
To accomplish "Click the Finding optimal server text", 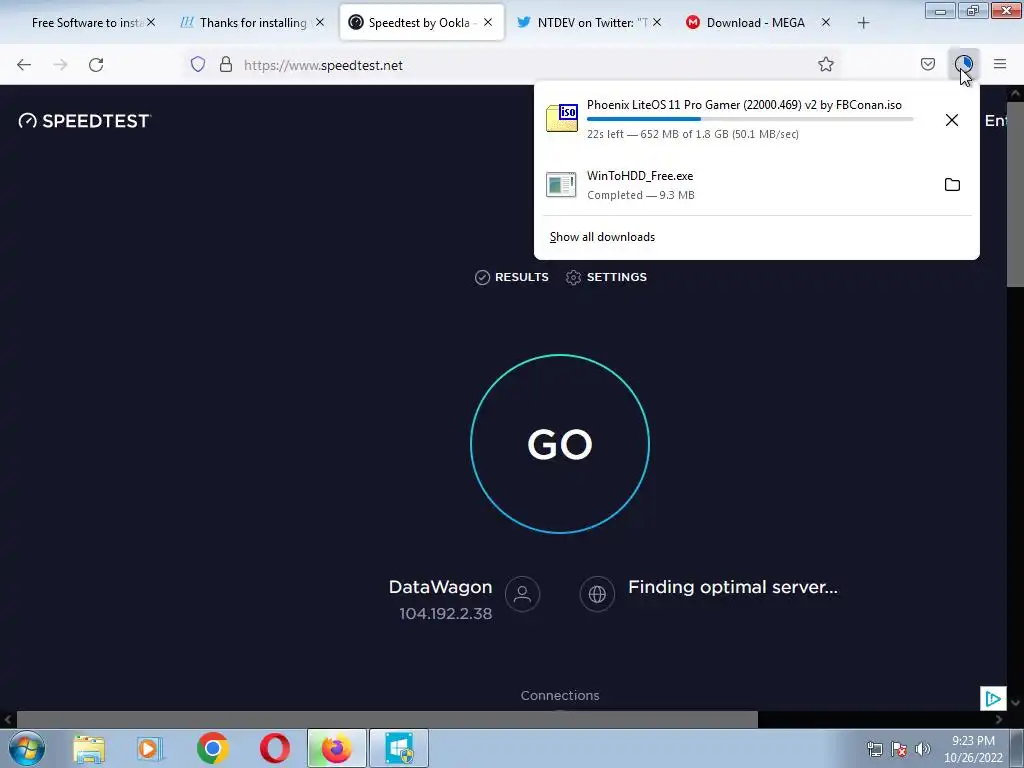I will pyautogui.click(x=733, y=587).
